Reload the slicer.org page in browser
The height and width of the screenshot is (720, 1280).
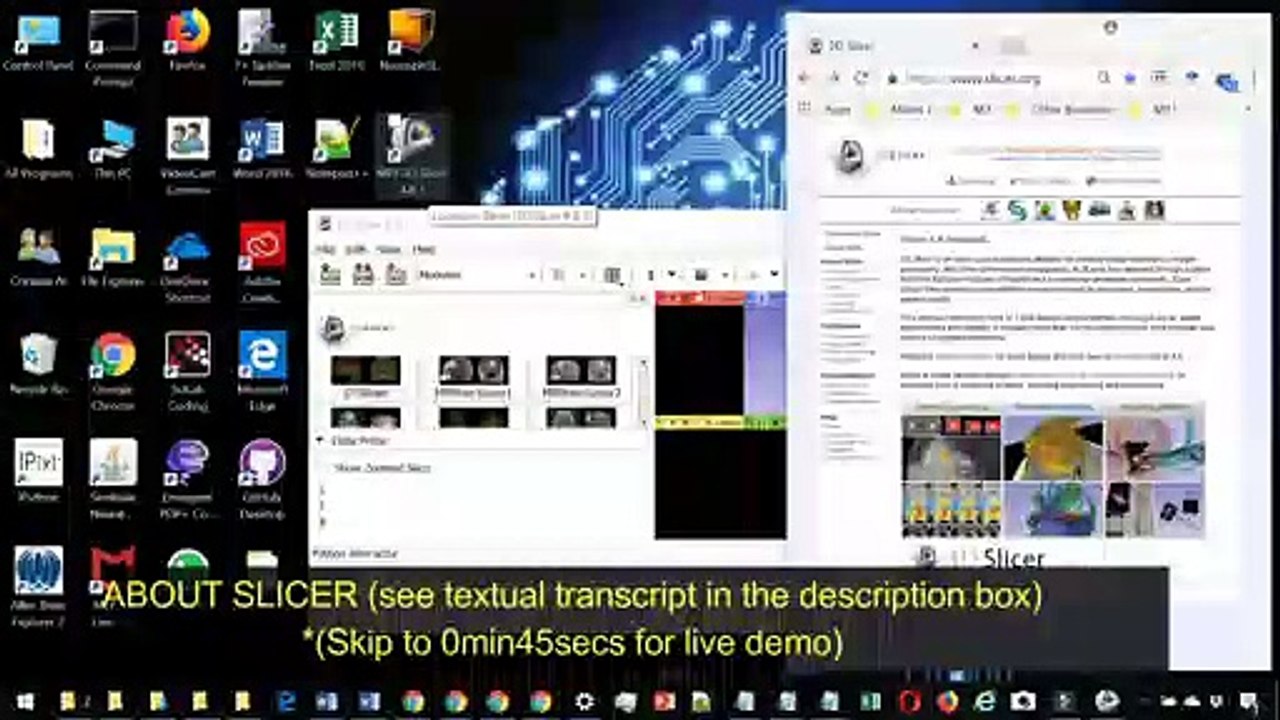pyautogui.click(x=863, y=78)
